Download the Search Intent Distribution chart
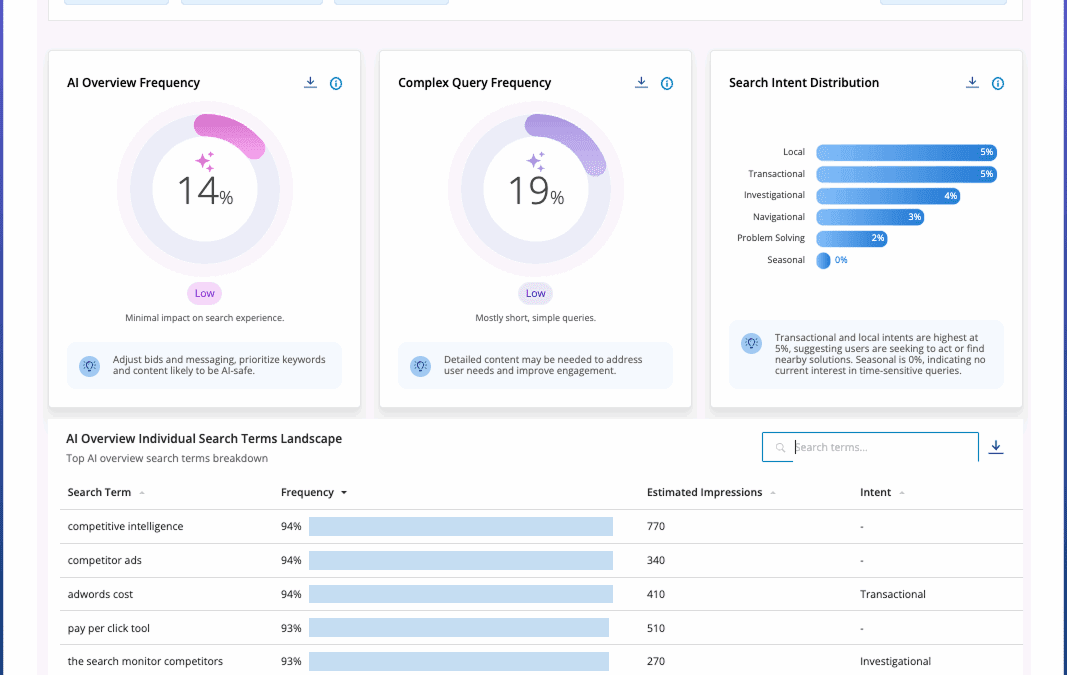 click(x=971, y=83)
